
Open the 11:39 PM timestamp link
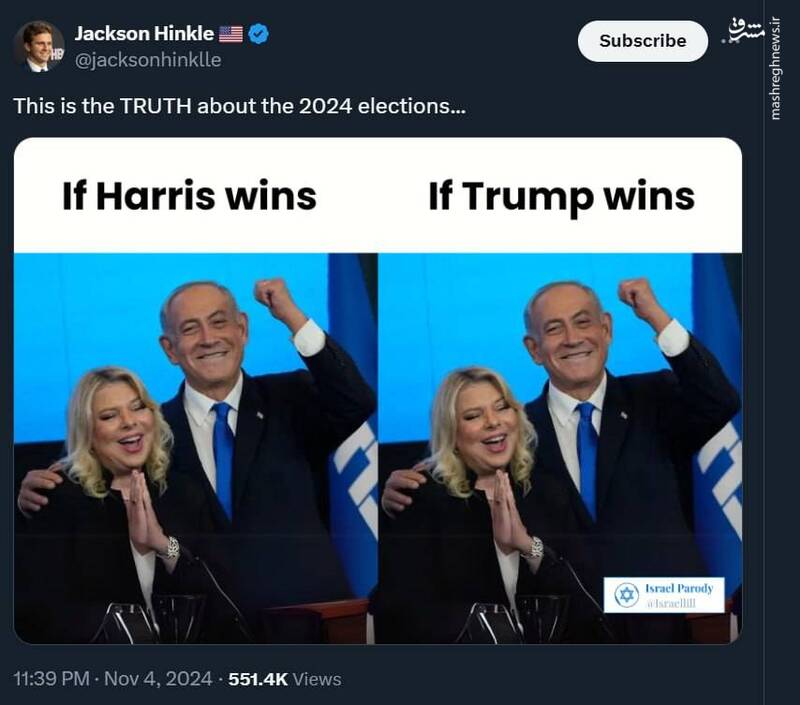click(51, 679)
